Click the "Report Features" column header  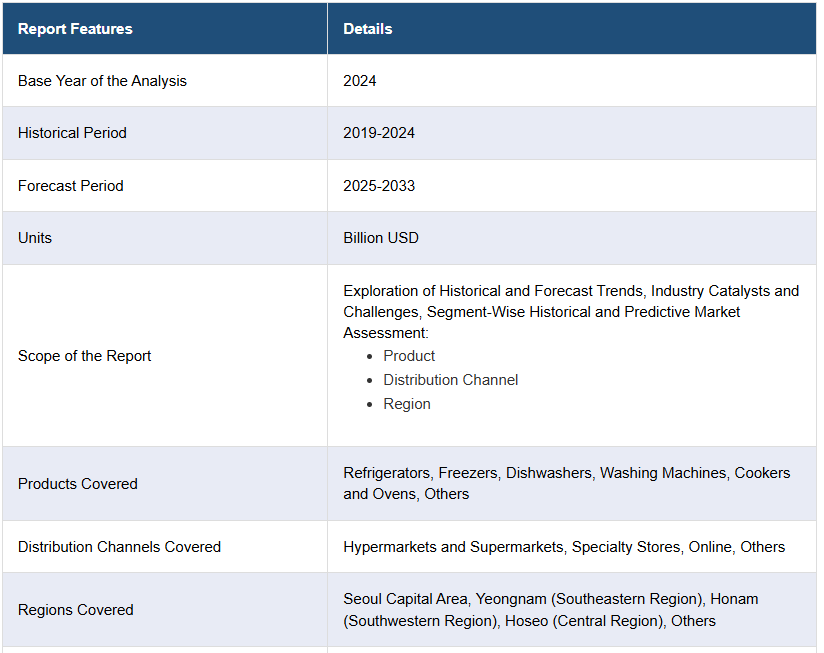(75, 29)
